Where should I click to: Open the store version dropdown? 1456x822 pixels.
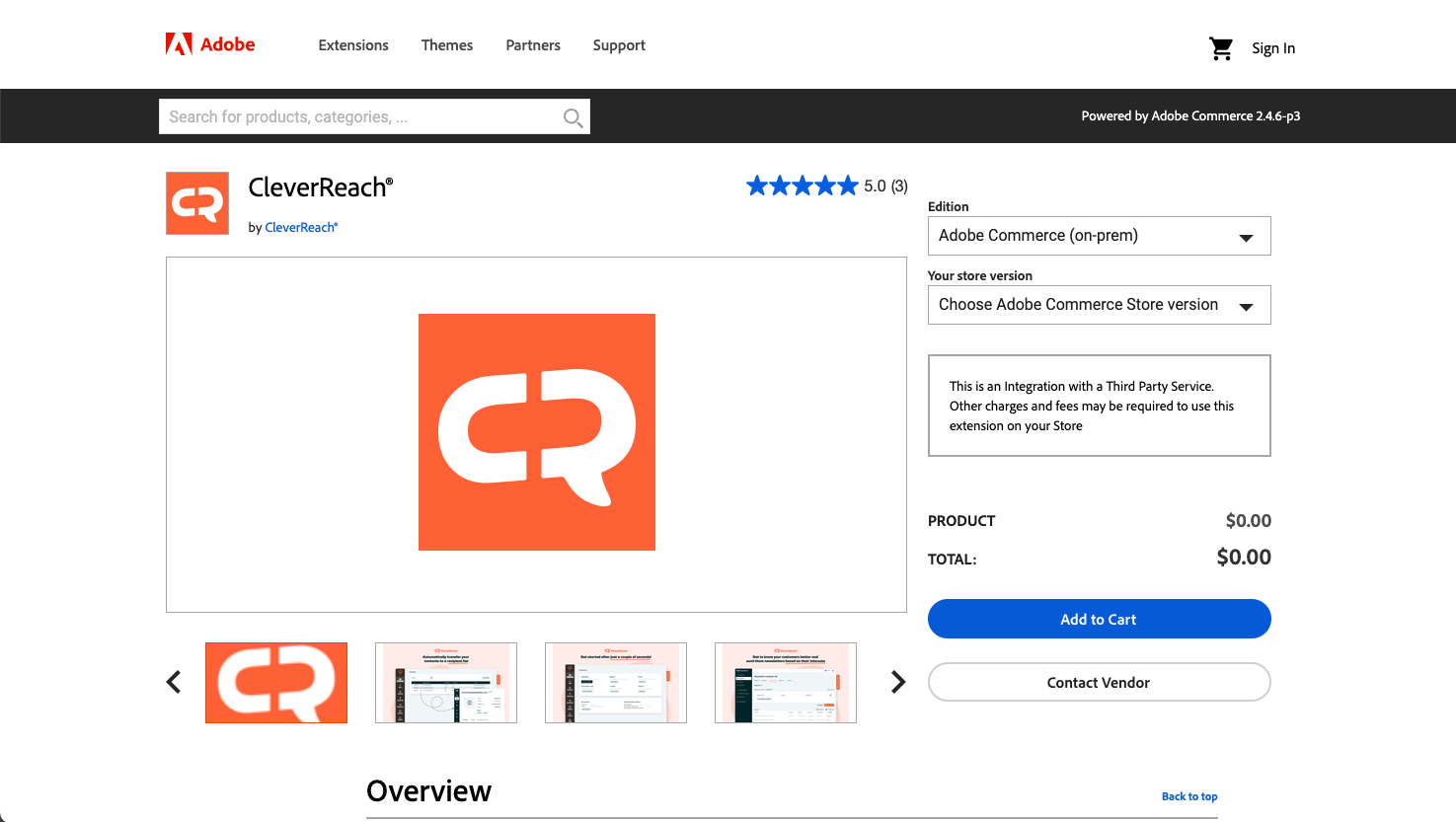(1099, 305)
